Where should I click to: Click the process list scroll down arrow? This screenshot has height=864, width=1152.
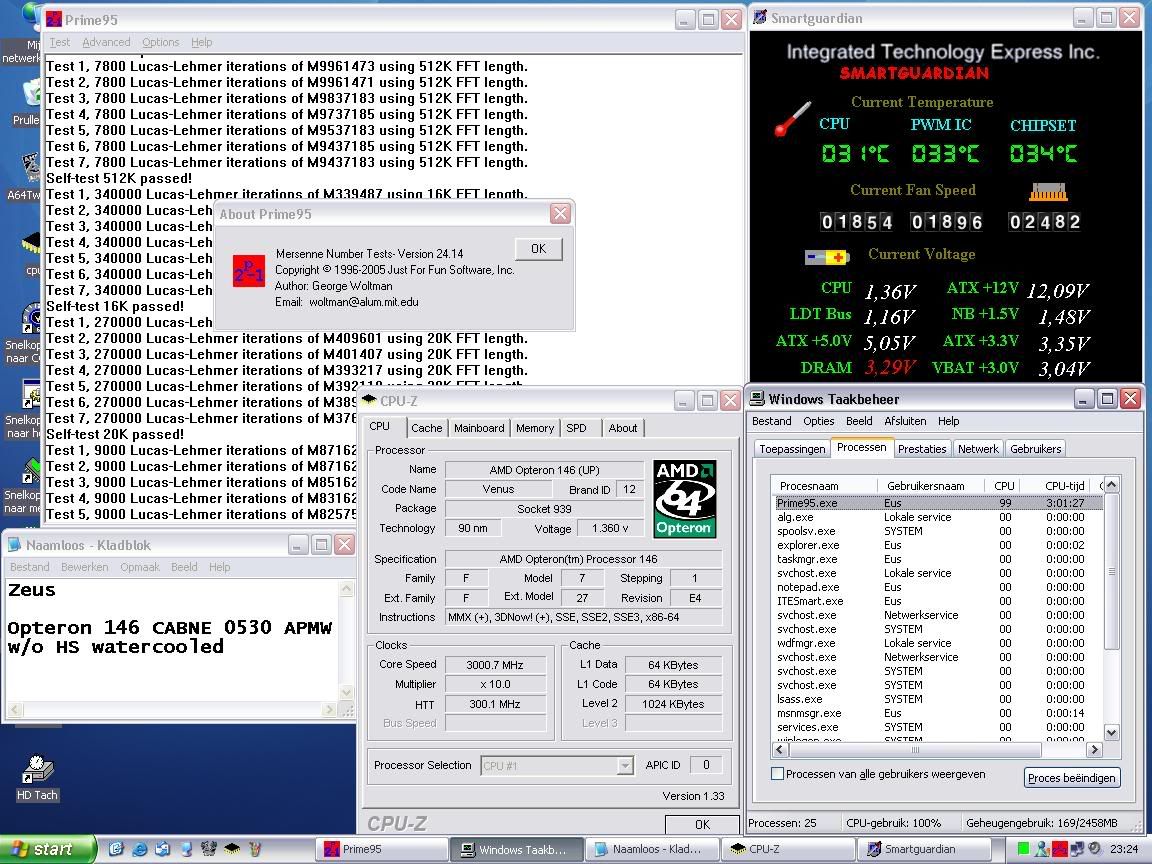1111,732
